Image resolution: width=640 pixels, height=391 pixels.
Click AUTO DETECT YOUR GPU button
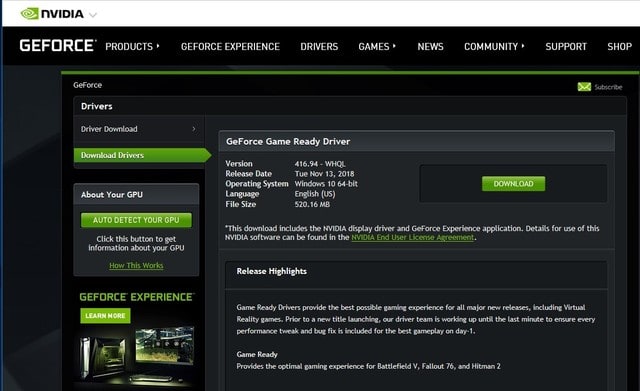[136, 220]
